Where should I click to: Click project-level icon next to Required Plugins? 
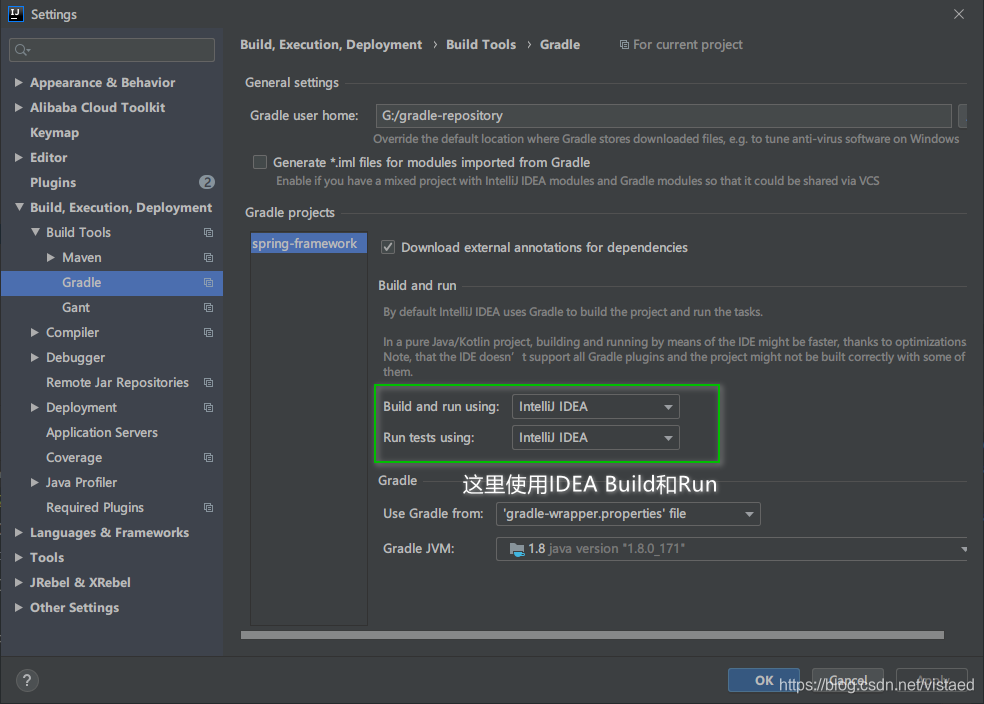208,508
